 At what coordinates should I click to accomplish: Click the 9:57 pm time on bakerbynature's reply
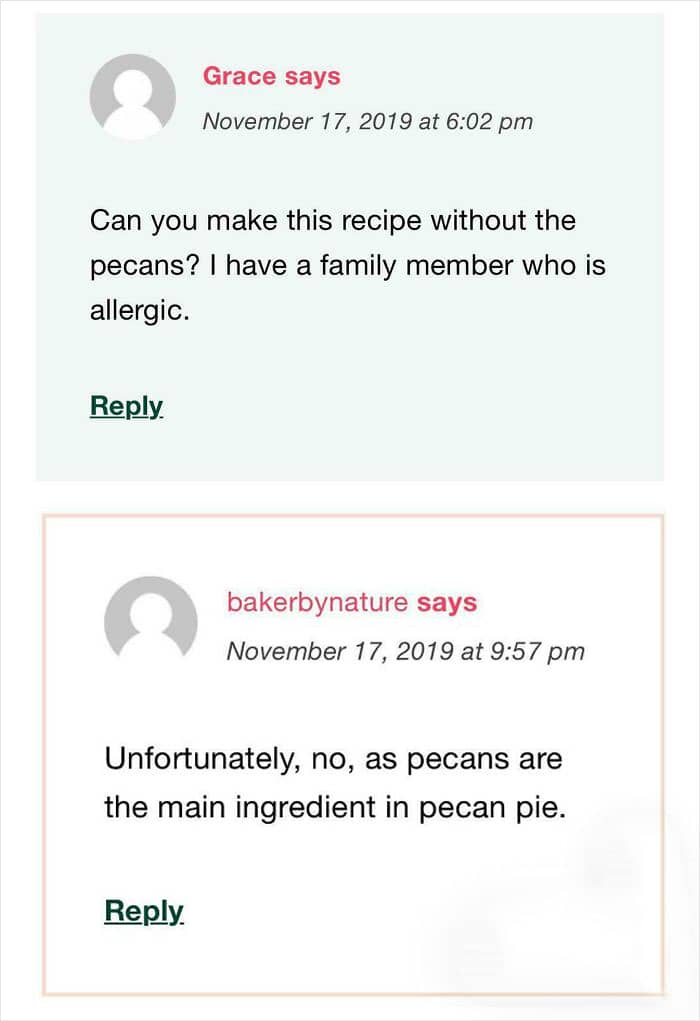pyautogui.click(x=537, y=652)
